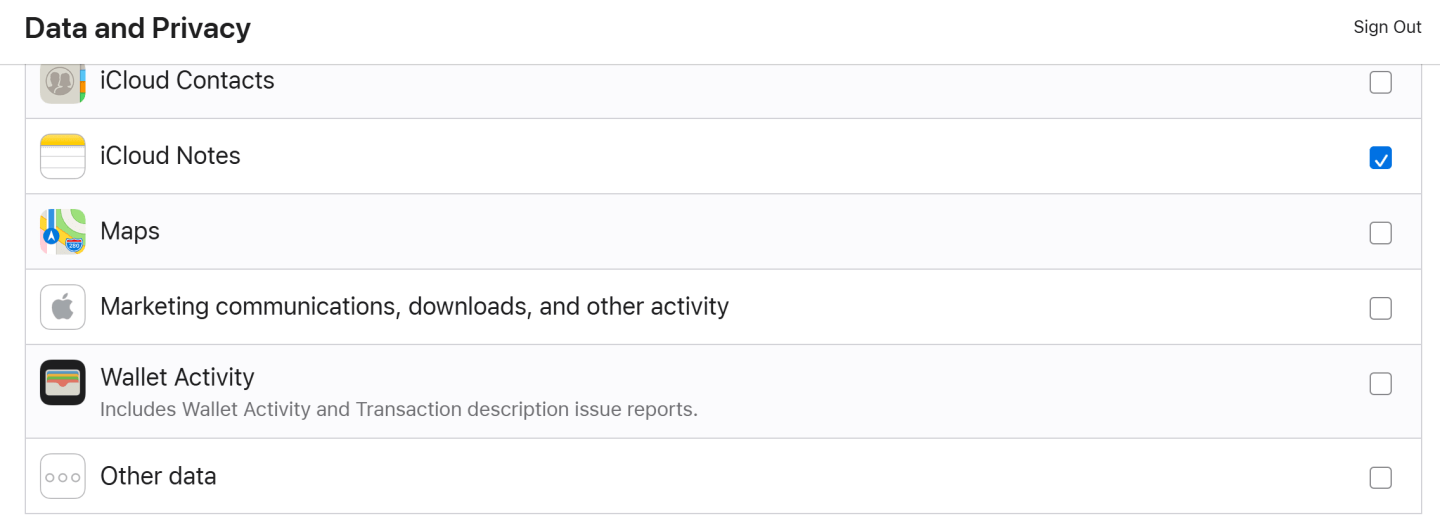Click the Apple logo marketing icon

point(62,307)
